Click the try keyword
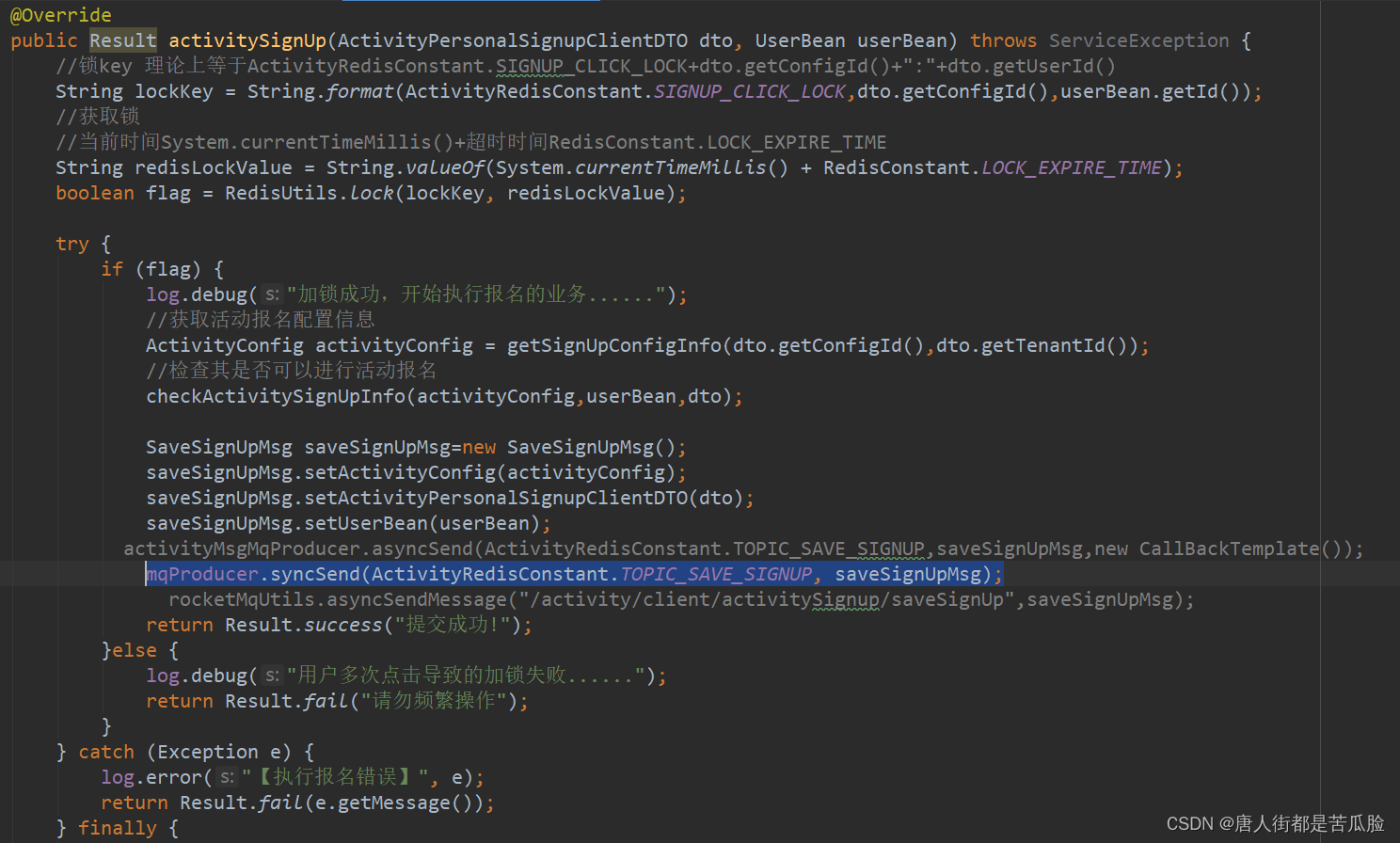This screenshot has width=1400, height=843. point(72,244)
